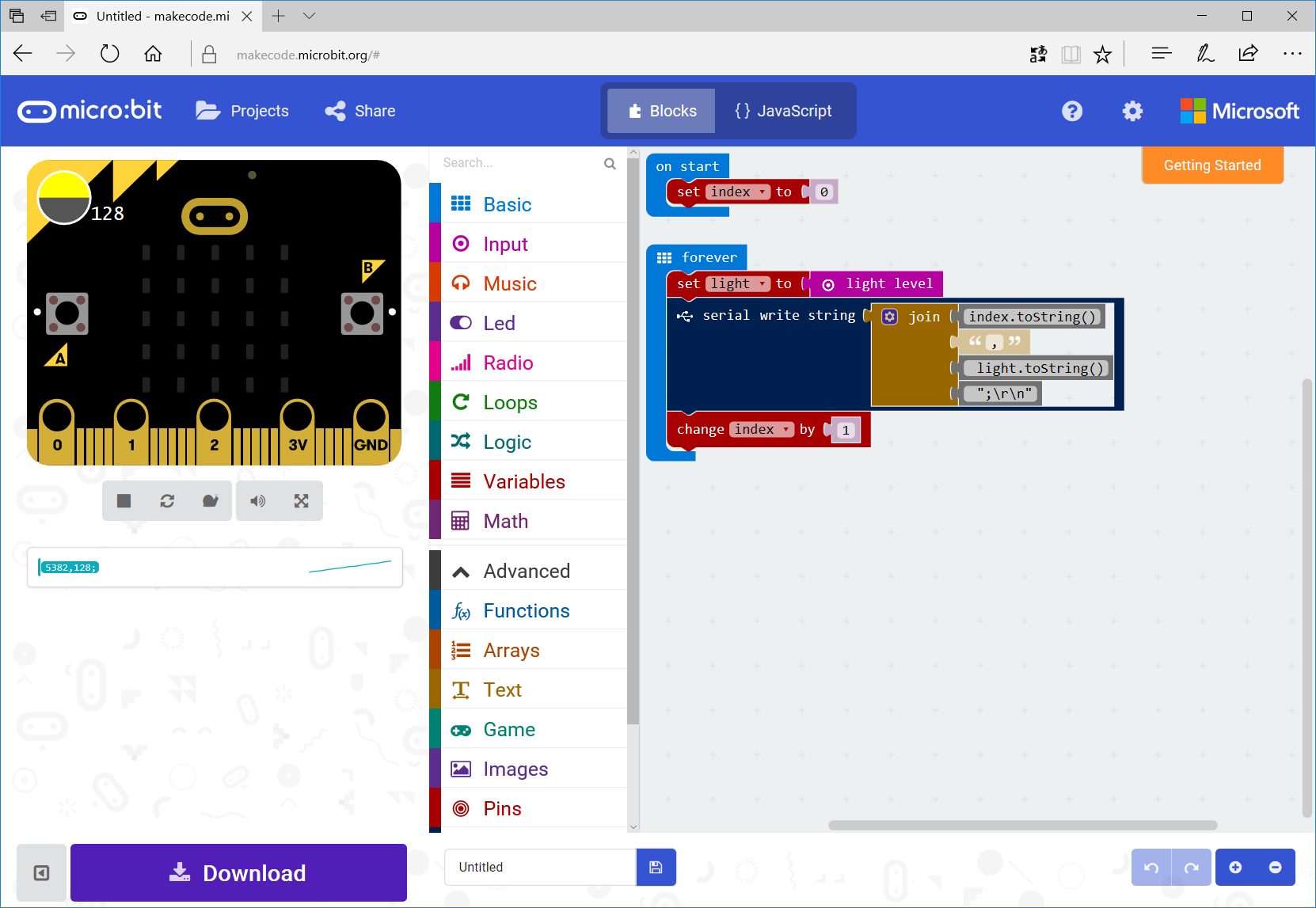This screenshot has width=1316, height=908.
Task: Switch to the JavaScript editor tab
Action: click(785, 111)
